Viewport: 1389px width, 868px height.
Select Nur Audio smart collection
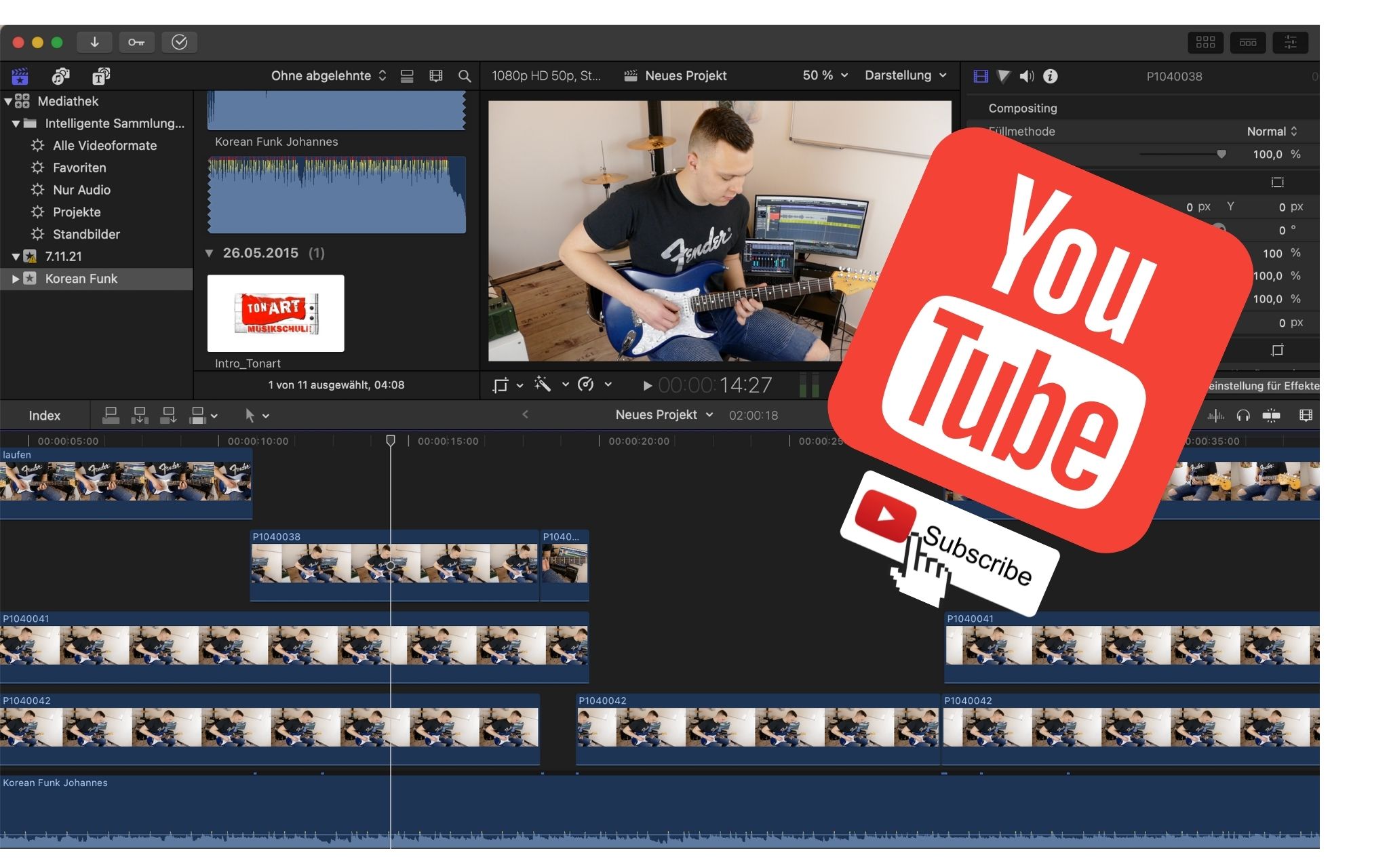coord(81,190)
